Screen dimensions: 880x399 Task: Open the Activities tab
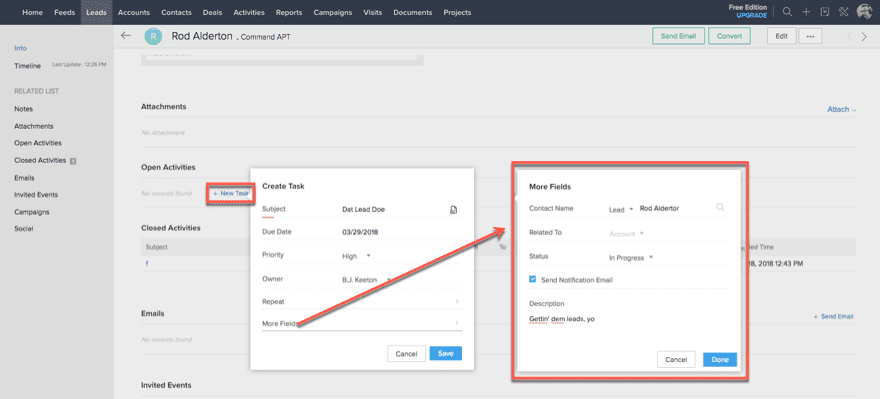coord(249,12)
